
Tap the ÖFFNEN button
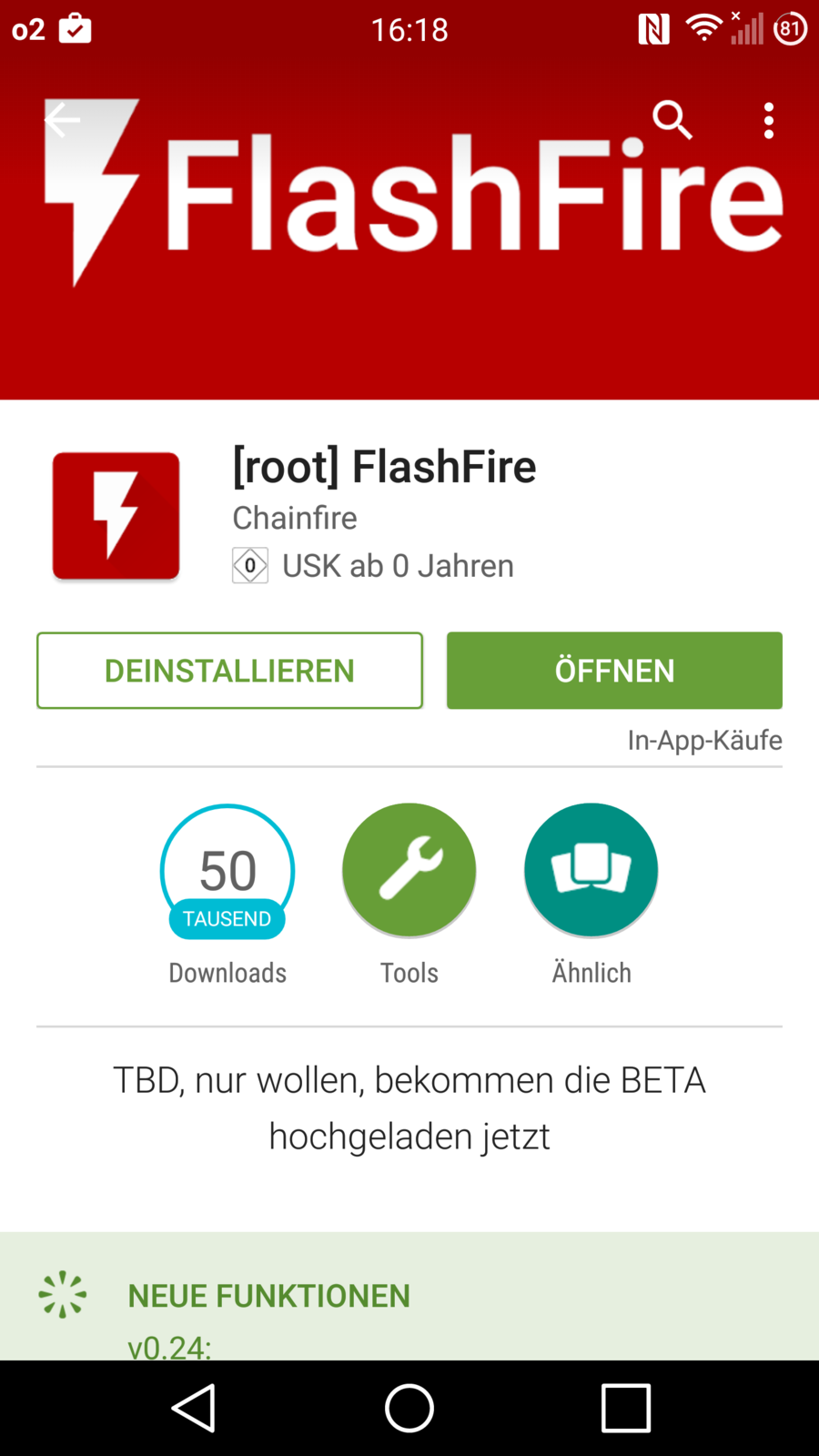pyautogui.click(x=614, y=671)
